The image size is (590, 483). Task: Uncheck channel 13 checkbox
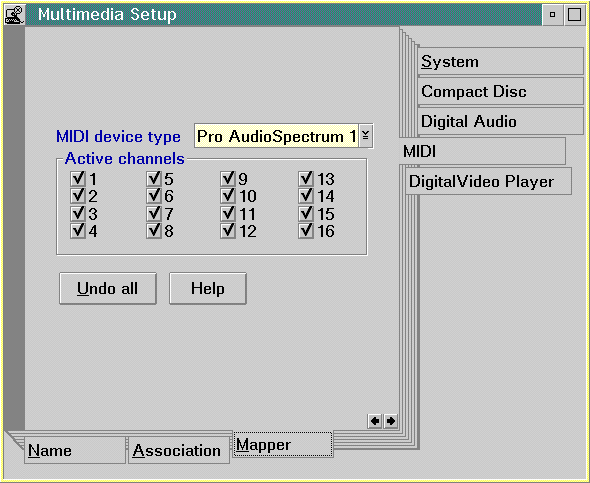click(x=306, y=179)
